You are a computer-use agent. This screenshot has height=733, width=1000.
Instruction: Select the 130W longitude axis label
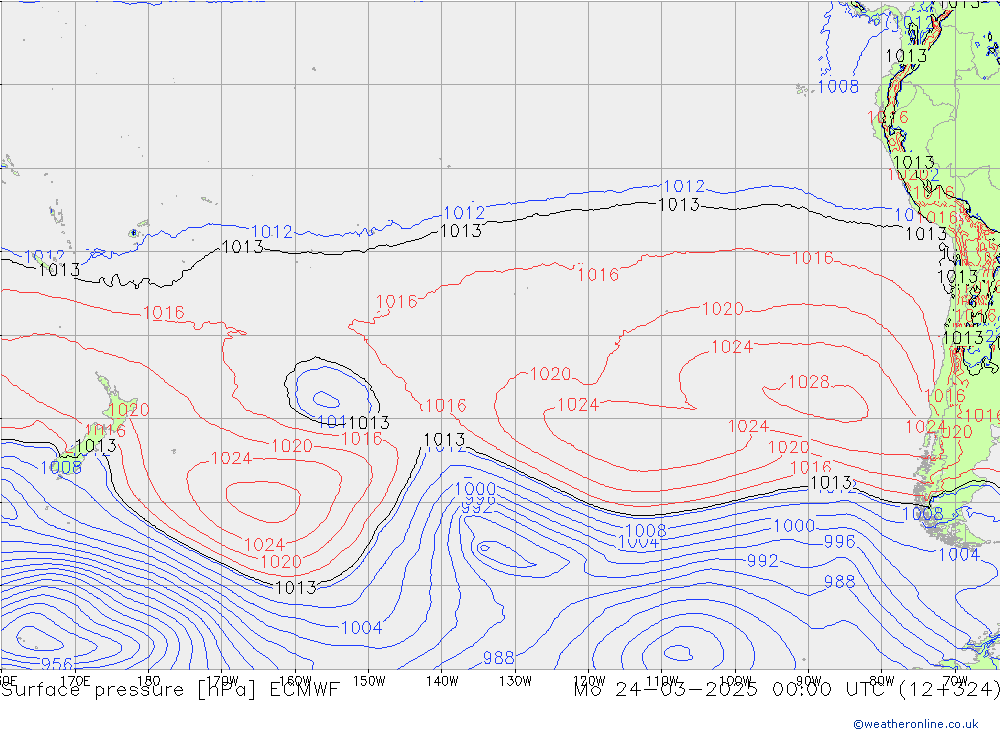tap(515, 681)
